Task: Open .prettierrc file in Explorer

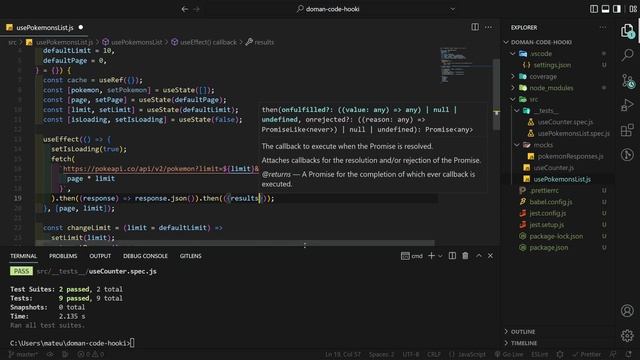Action: [x=544, y=191]
